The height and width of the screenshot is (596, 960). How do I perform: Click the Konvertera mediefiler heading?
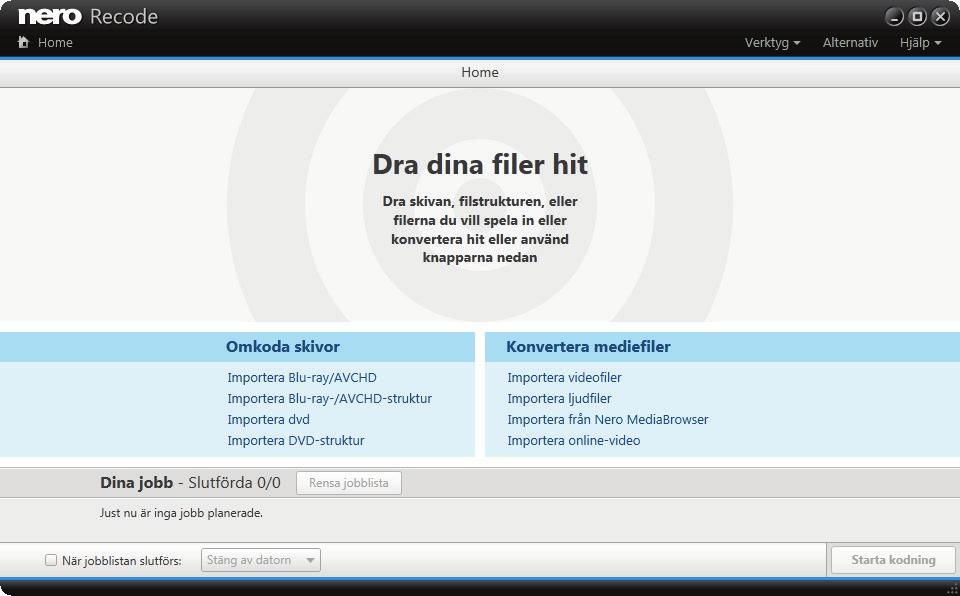click(588, 347)
